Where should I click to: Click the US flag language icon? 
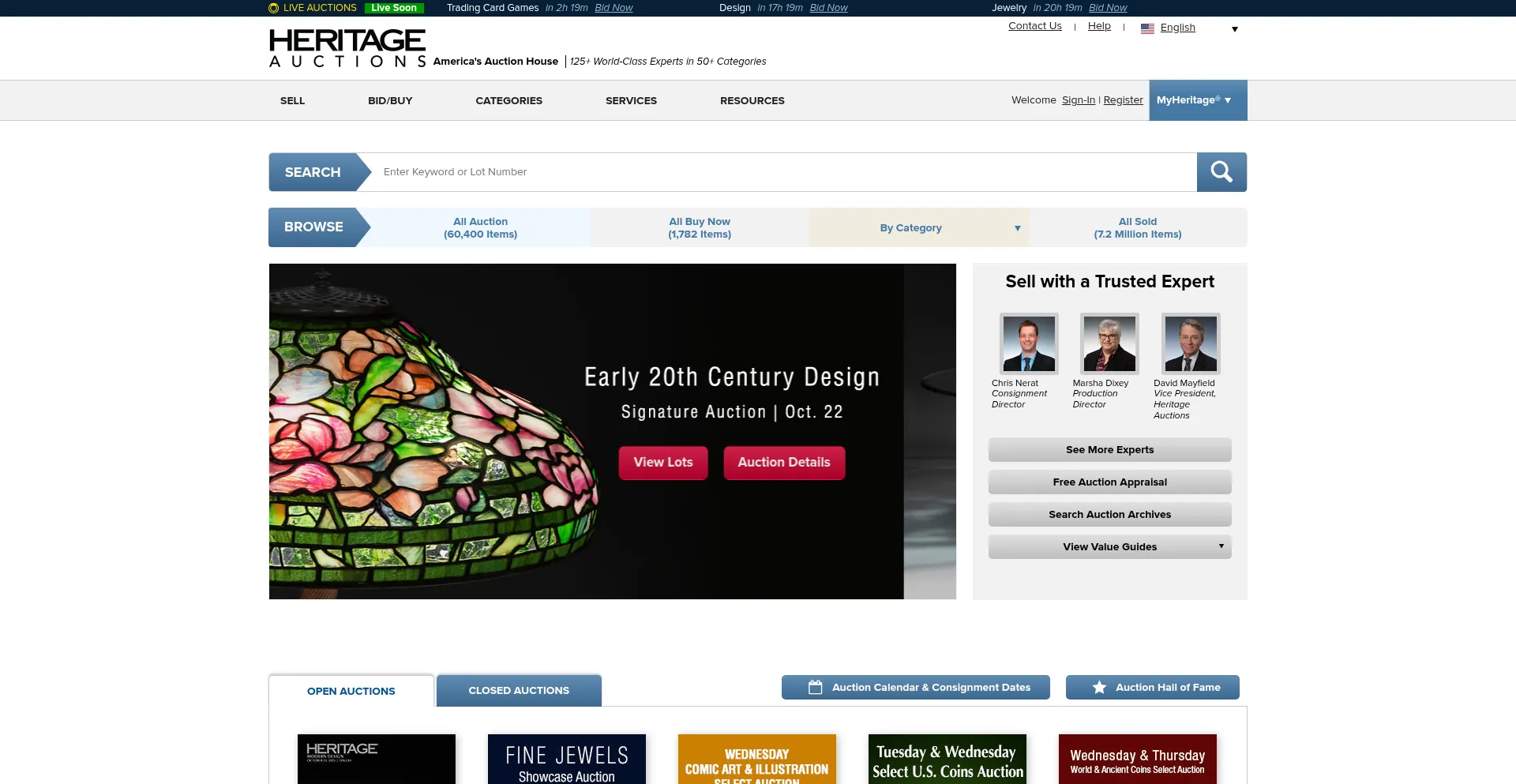point(1147,28)
